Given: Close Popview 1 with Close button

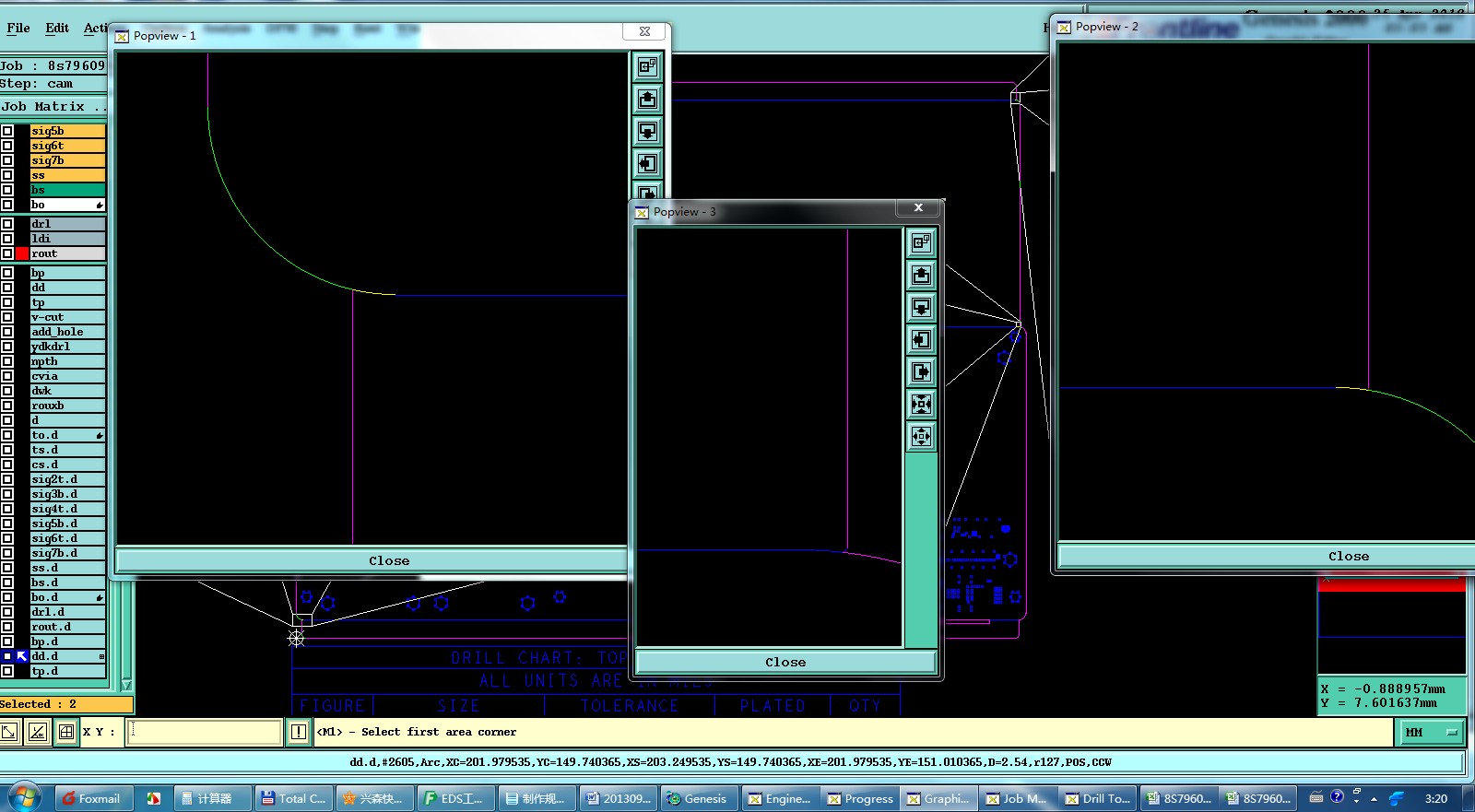Looking at the screenshot, I should 372,560.
